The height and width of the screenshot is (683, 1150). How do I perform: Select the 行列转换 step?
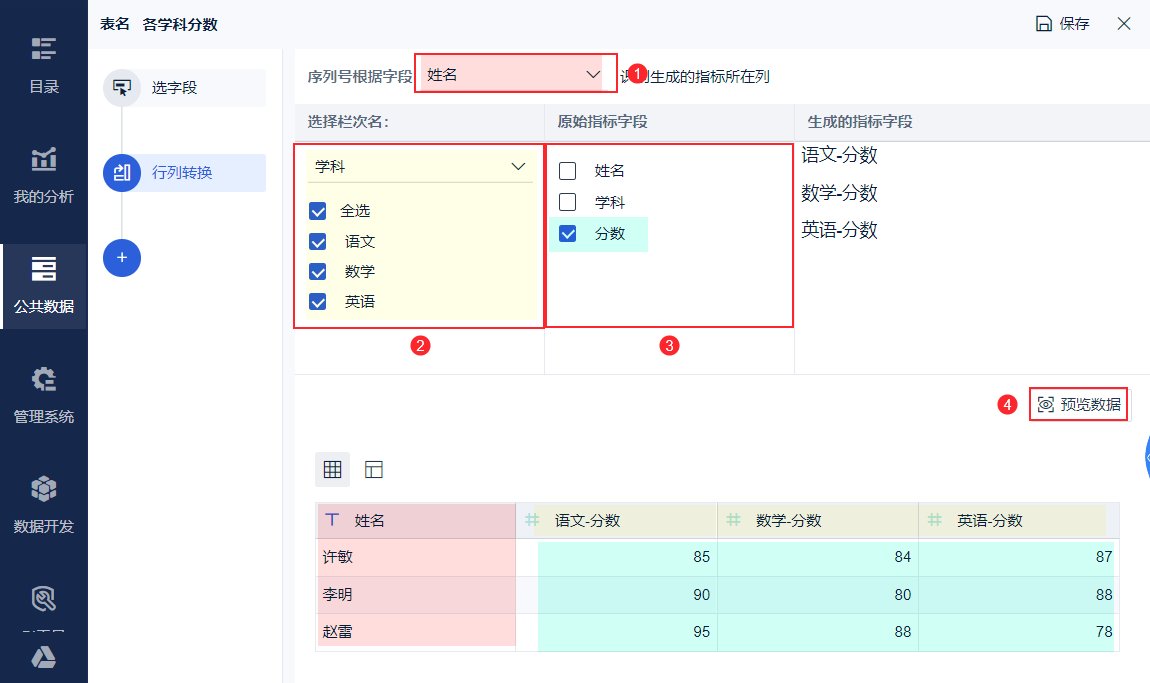(182, 172)
